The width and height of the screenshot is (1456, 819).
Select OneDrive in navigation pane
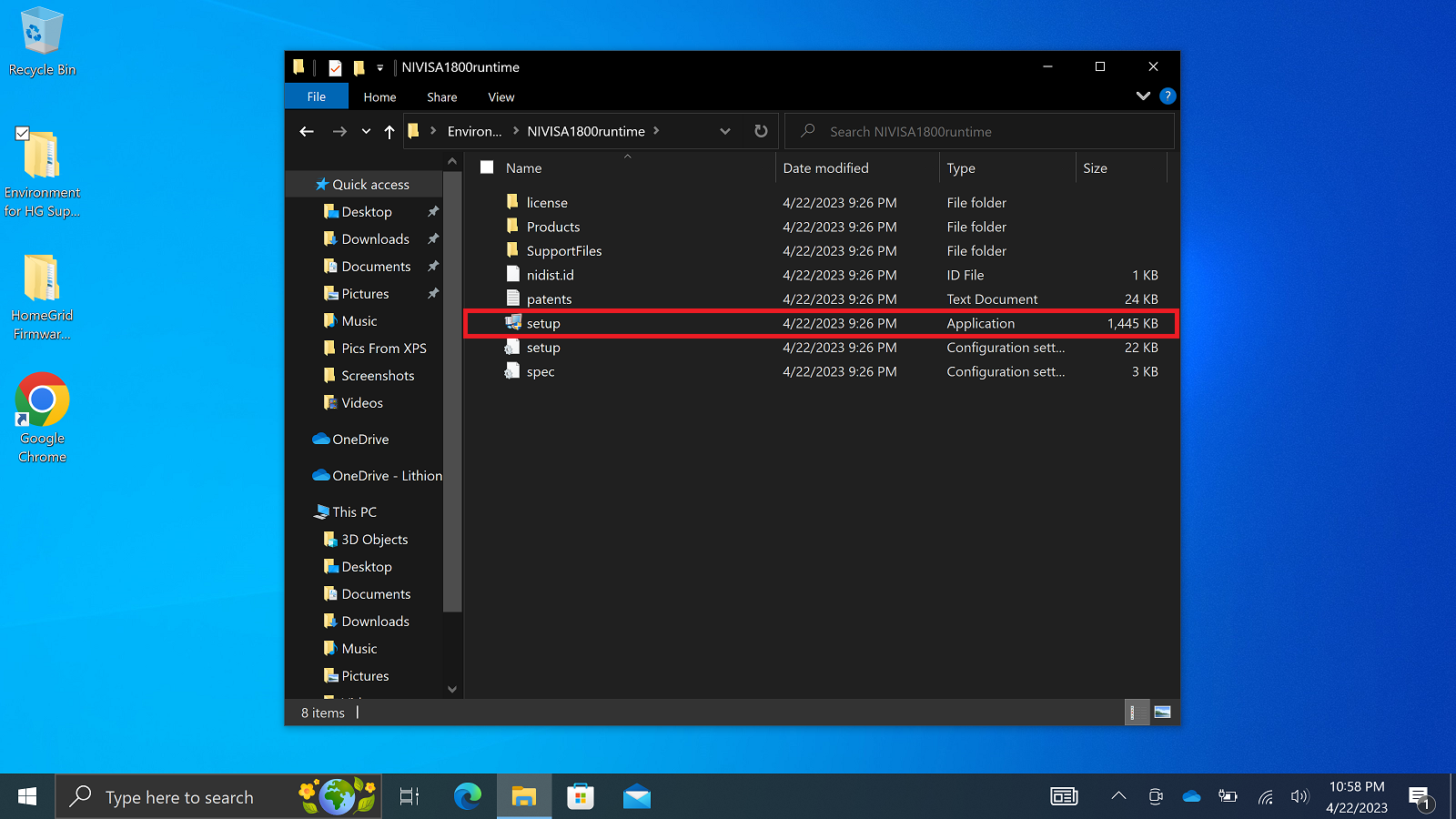pos(360,440)
